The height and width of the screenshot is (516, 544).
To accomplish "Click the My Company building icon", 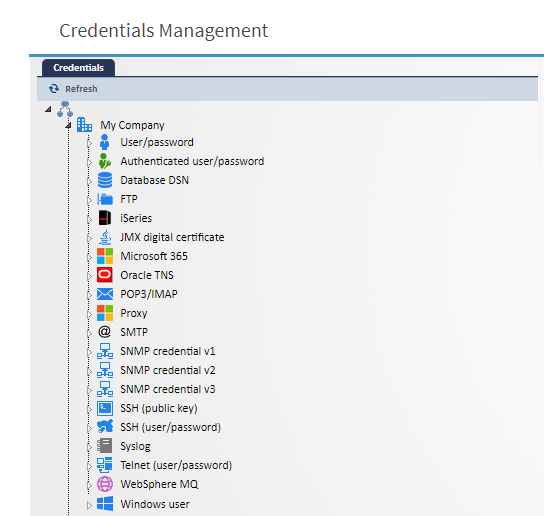I will coord(84,125).
